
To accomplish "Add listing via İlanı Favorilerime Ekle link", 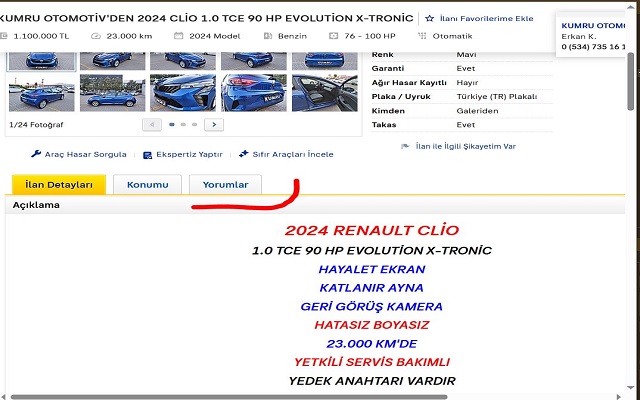I will pyautogui.click(x=487, y=18).
